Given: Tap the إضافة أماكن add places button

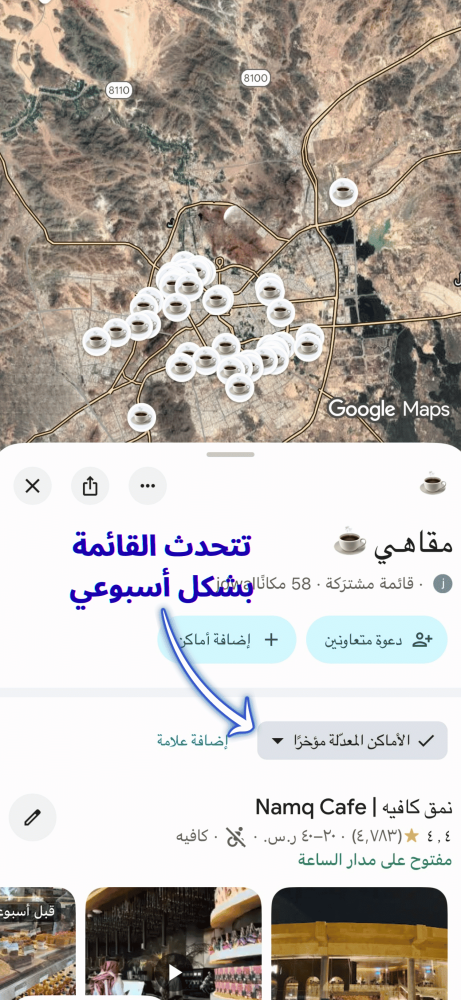Looking at the screenshot, I should coord(227,640).
